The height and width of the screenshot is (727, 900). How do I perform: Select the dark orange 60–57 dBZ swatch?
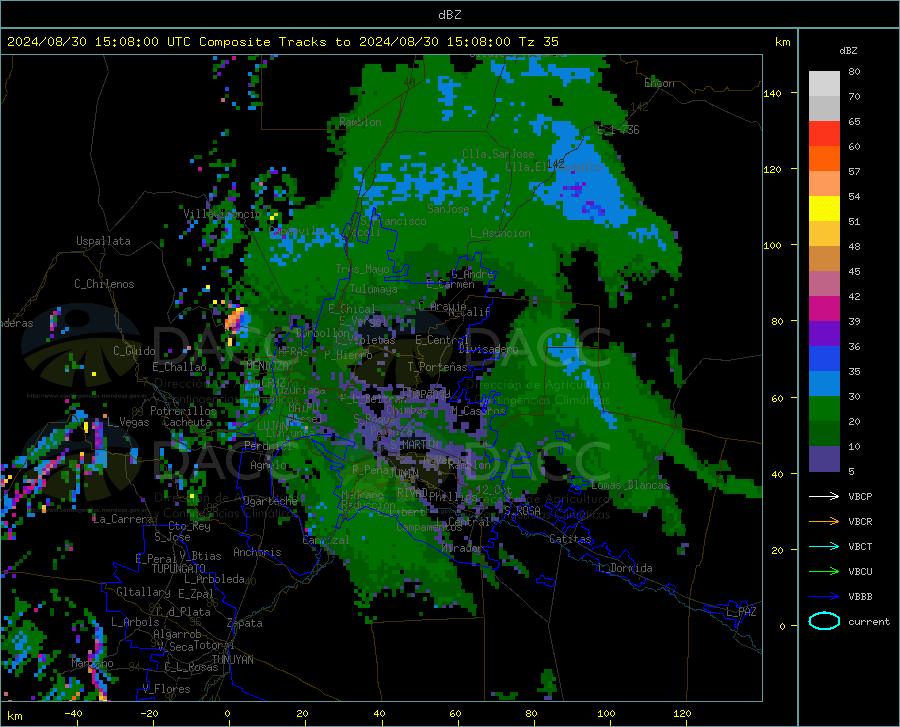(x=824, y=159)
